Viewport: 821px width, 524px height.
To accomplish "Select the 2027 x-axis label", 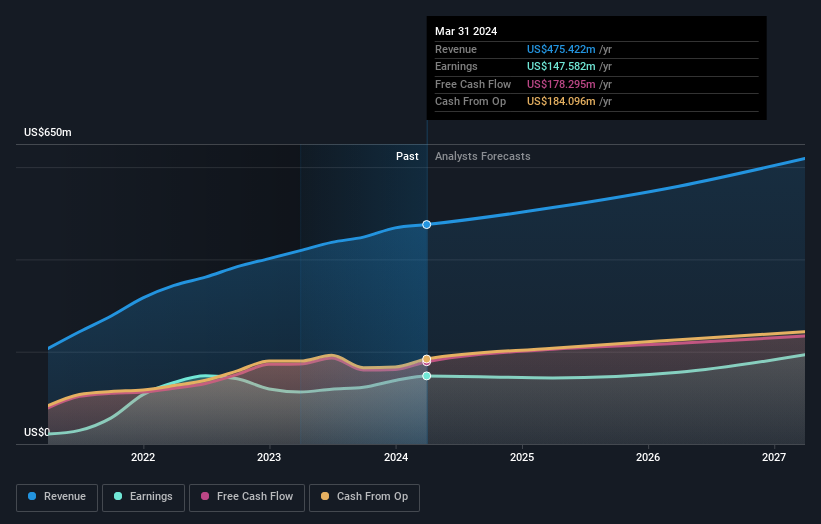I will click(774, 457).
